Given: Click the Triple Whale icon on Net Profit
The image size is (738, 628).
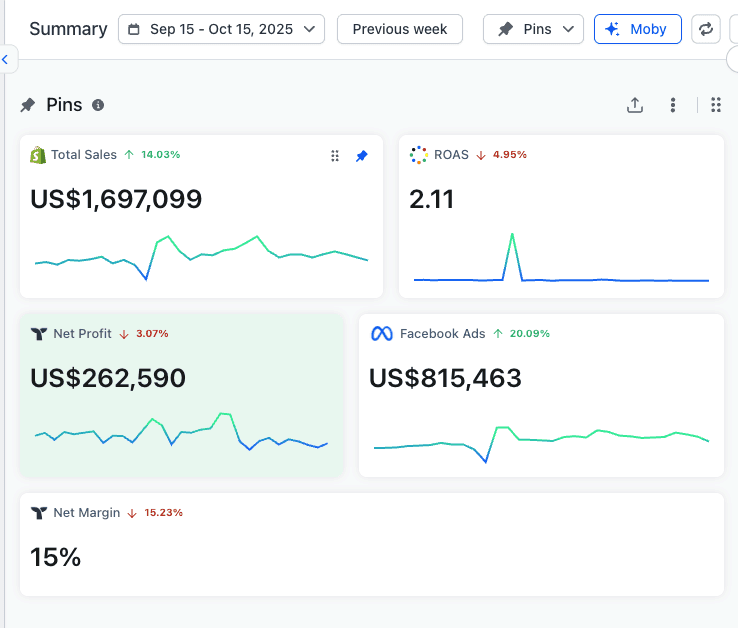Looking at the screenshot, I should [x=39, y=334].
